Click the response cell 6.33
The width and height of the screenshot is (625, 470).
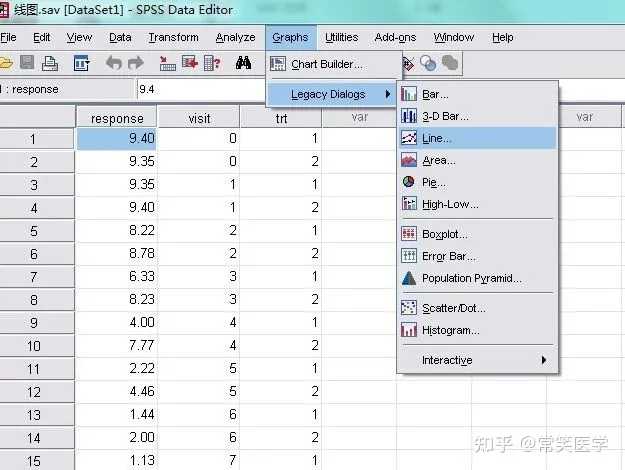click(116, 276)
